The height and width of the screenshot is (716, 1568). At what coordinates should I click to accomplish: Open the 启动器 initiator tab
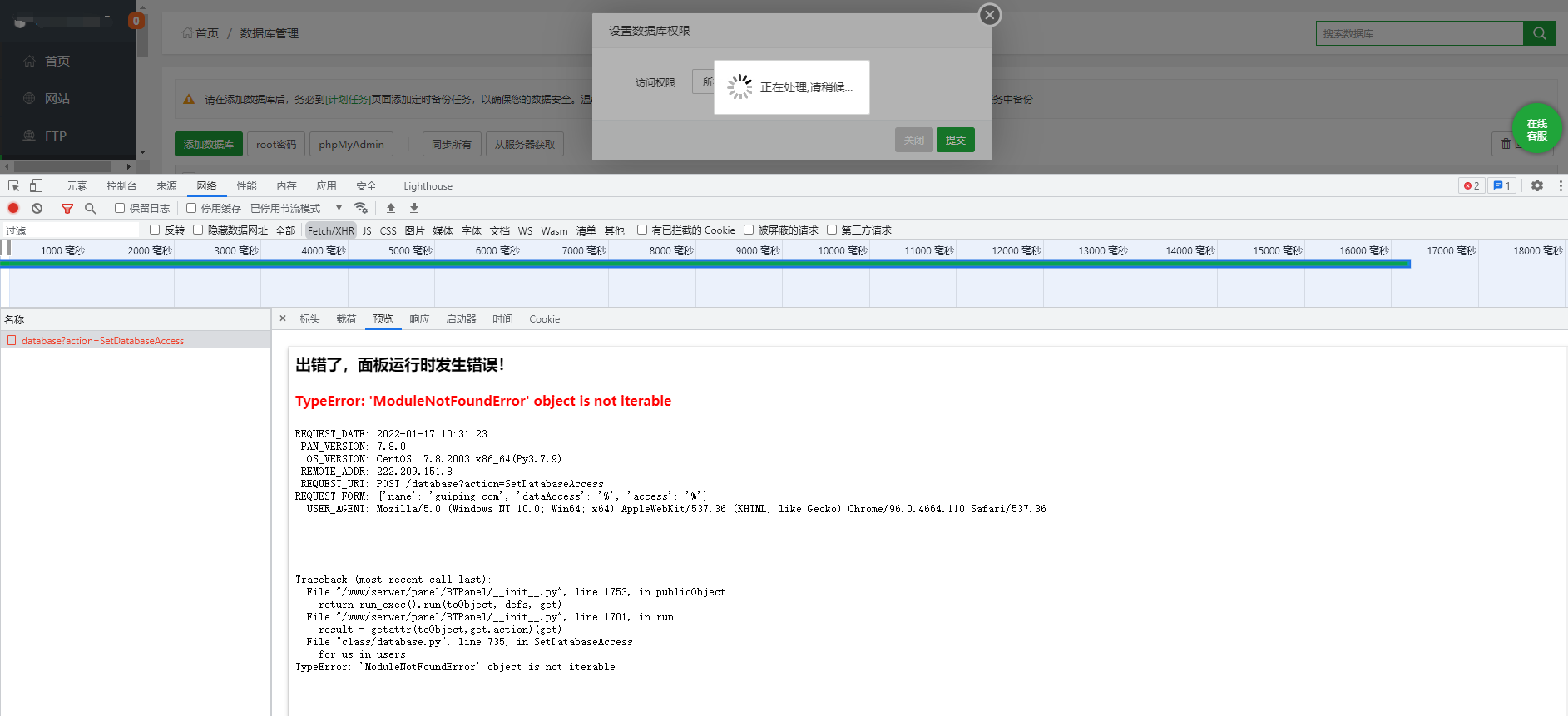(x=461, y=319)
